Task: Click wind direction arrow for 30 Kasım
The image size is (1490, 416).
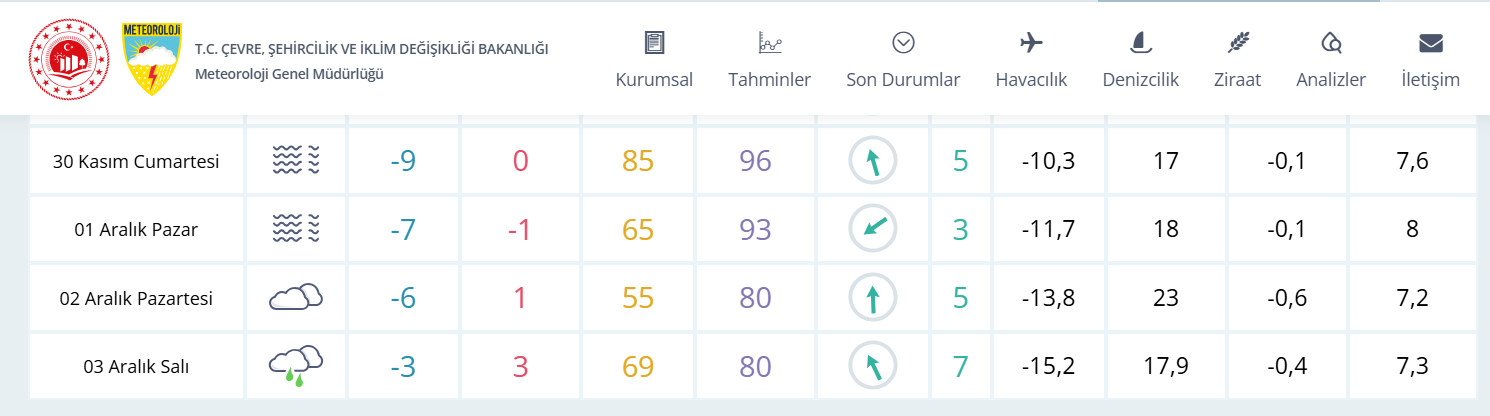Action: [873, 160]
